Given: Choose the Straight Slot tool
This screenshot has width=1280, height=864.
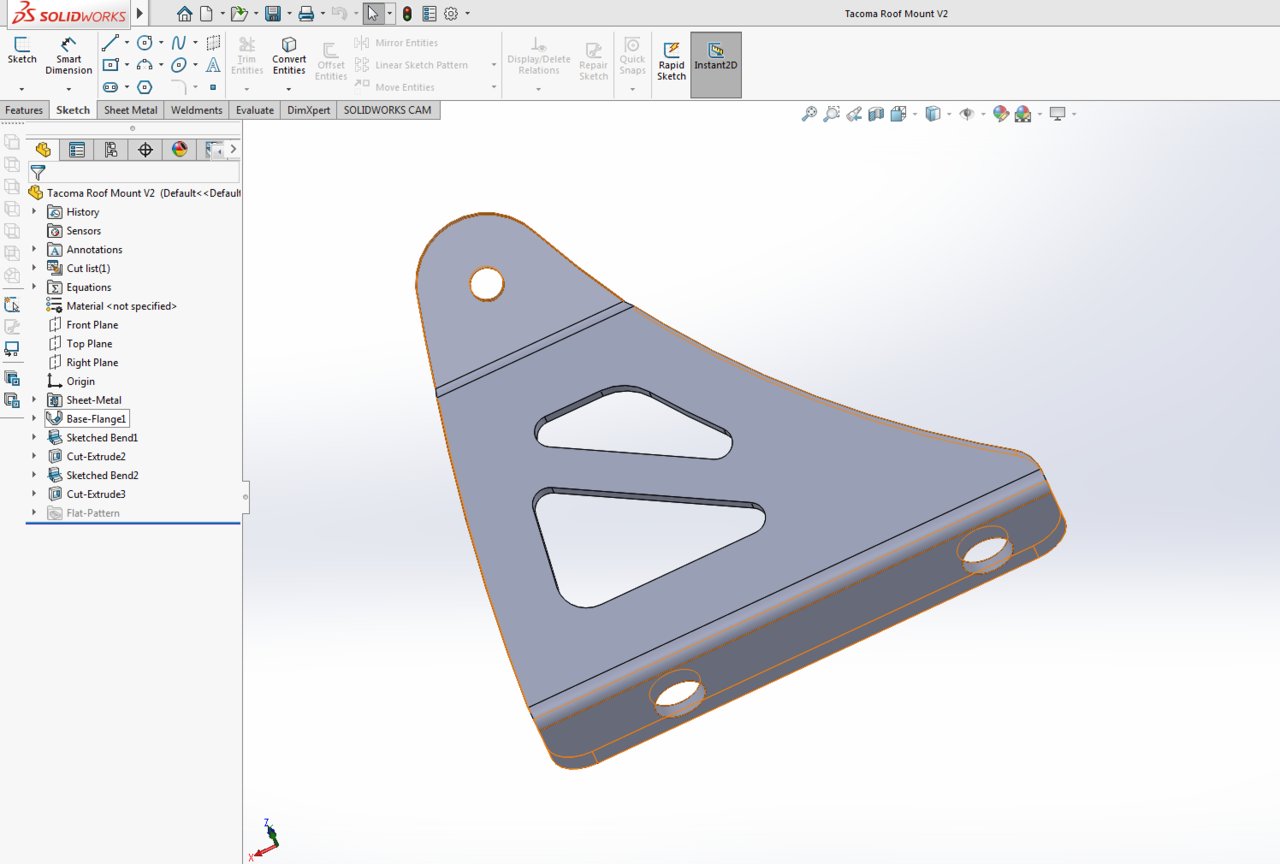Looking at the screenshot, I should click(x=110, y=87).
